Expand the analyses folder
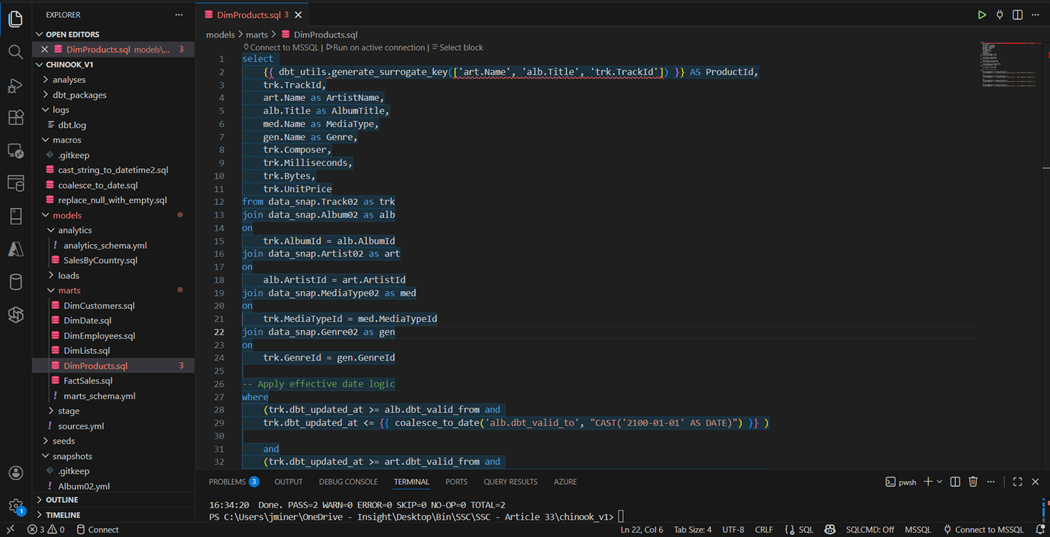 click(69, 80)
